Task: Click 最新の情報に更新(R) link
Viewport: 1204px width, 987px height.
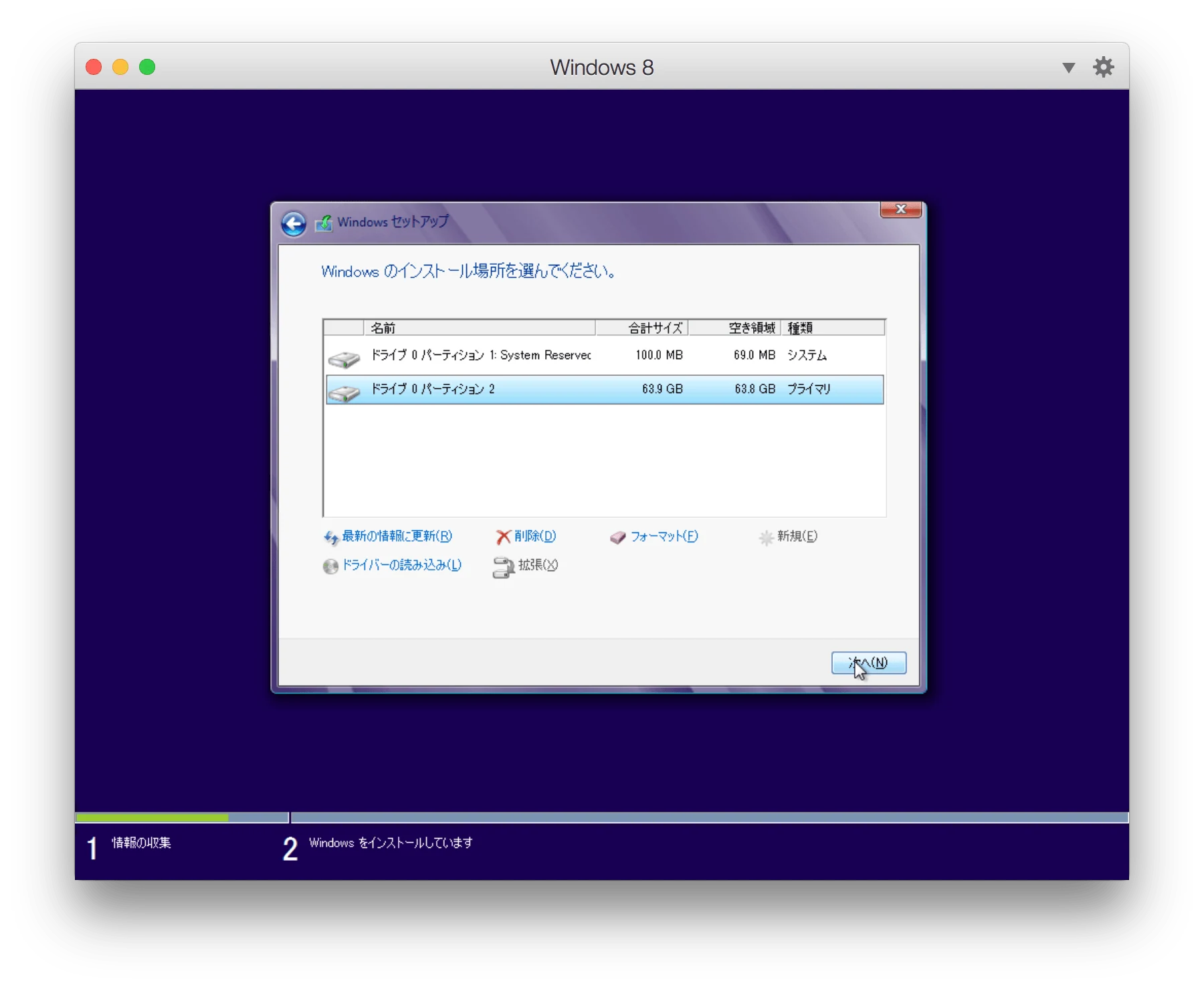Action: 397,536
